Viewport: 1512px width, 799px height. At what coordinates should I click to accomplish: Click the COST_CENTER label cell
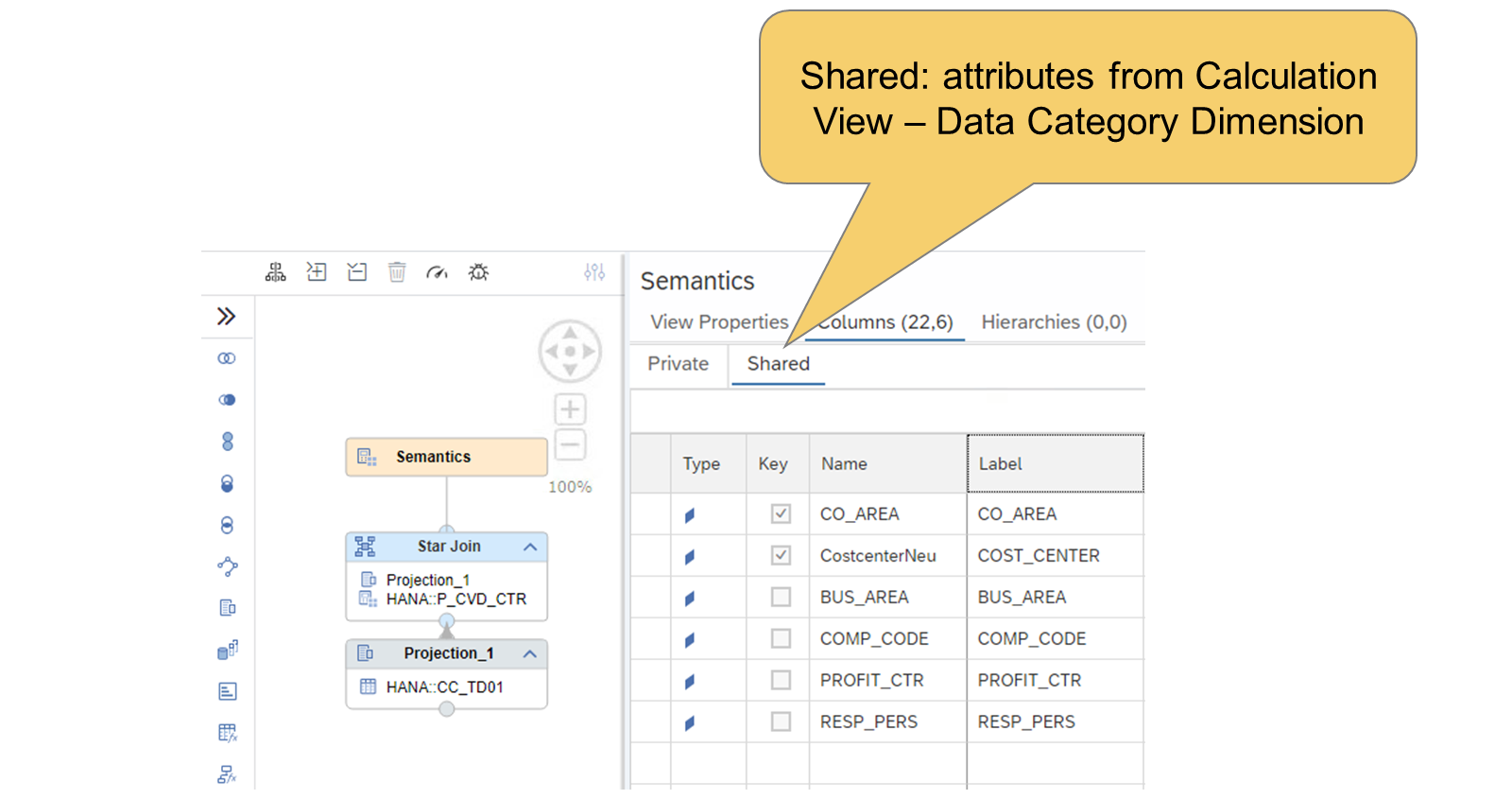pyautogui.click(x=1056, y=556)
